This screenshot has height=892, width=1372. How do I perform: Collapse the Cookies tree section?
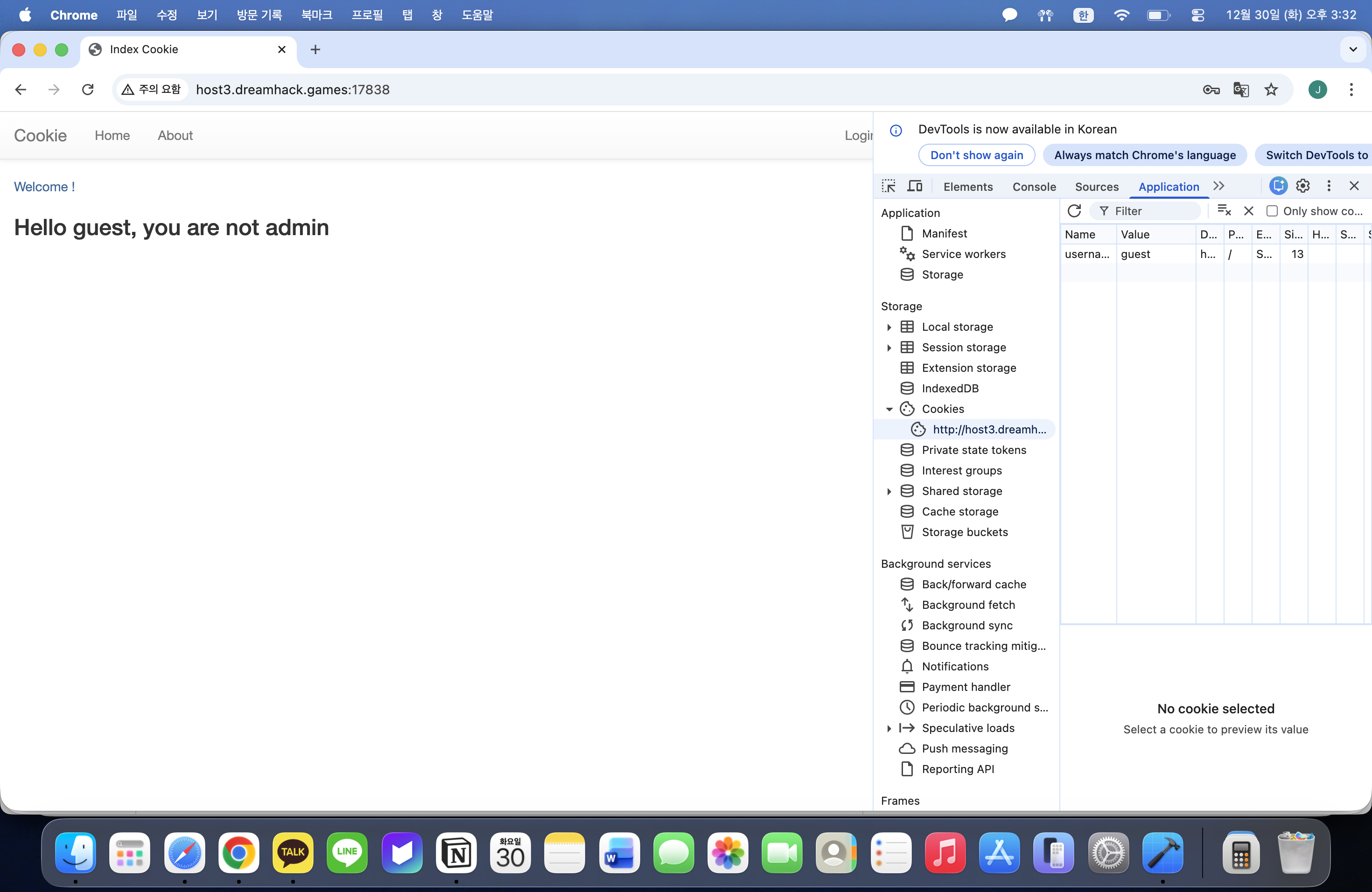pyautogui.click(x=889, y=409)
